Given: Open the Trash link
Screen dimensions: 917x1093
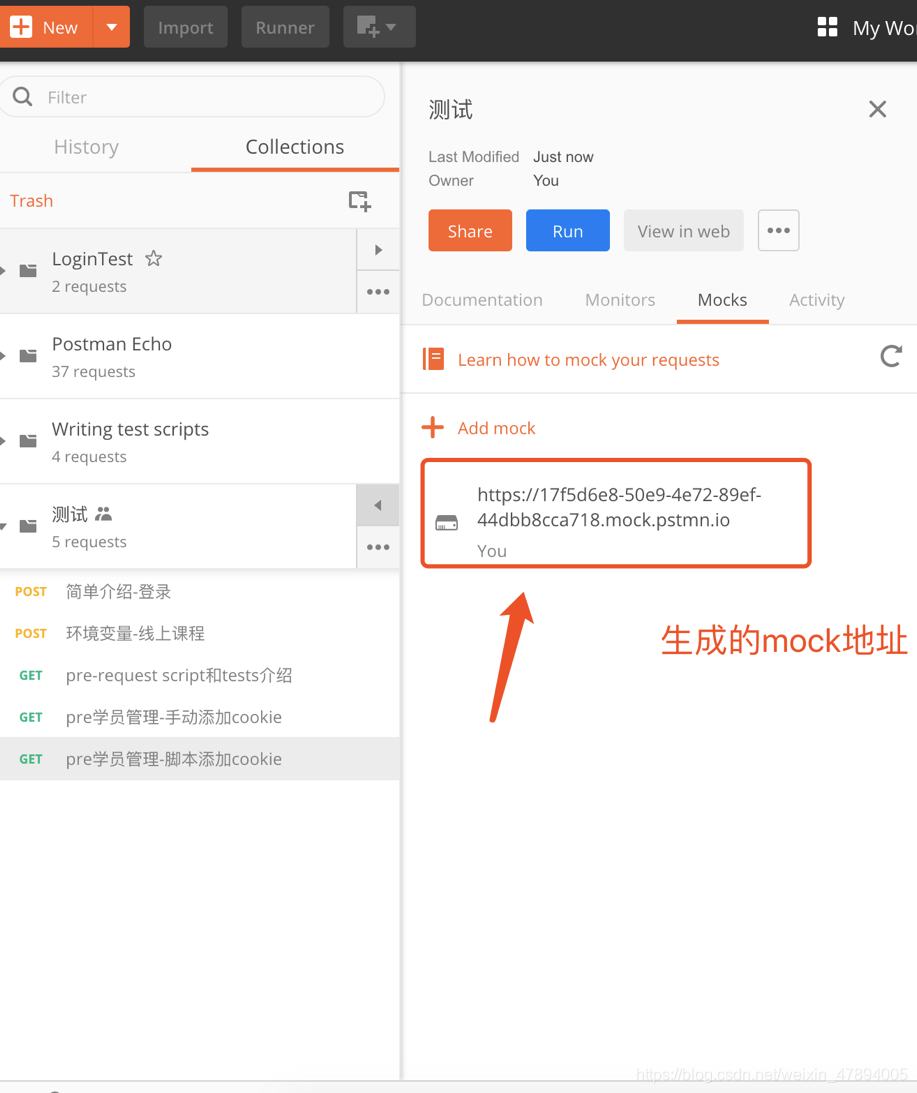Looking at the screenshot, I should 31,201.
